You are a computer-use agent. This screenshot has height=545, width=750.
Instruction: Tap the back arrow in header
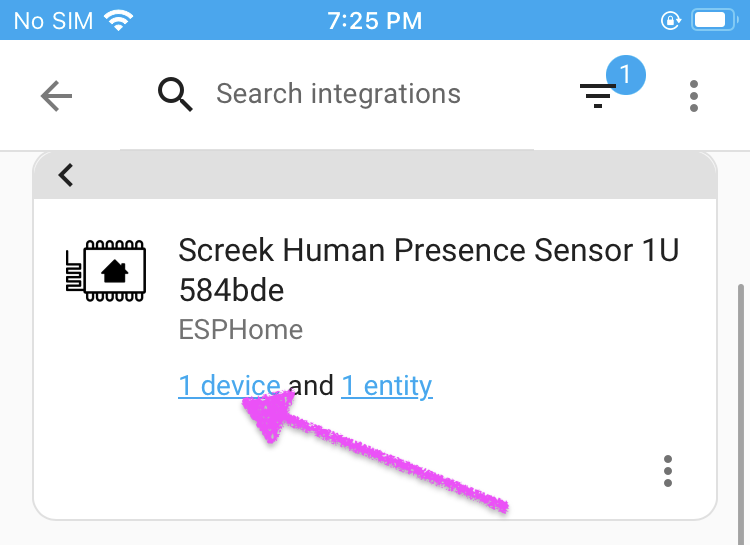56,96
